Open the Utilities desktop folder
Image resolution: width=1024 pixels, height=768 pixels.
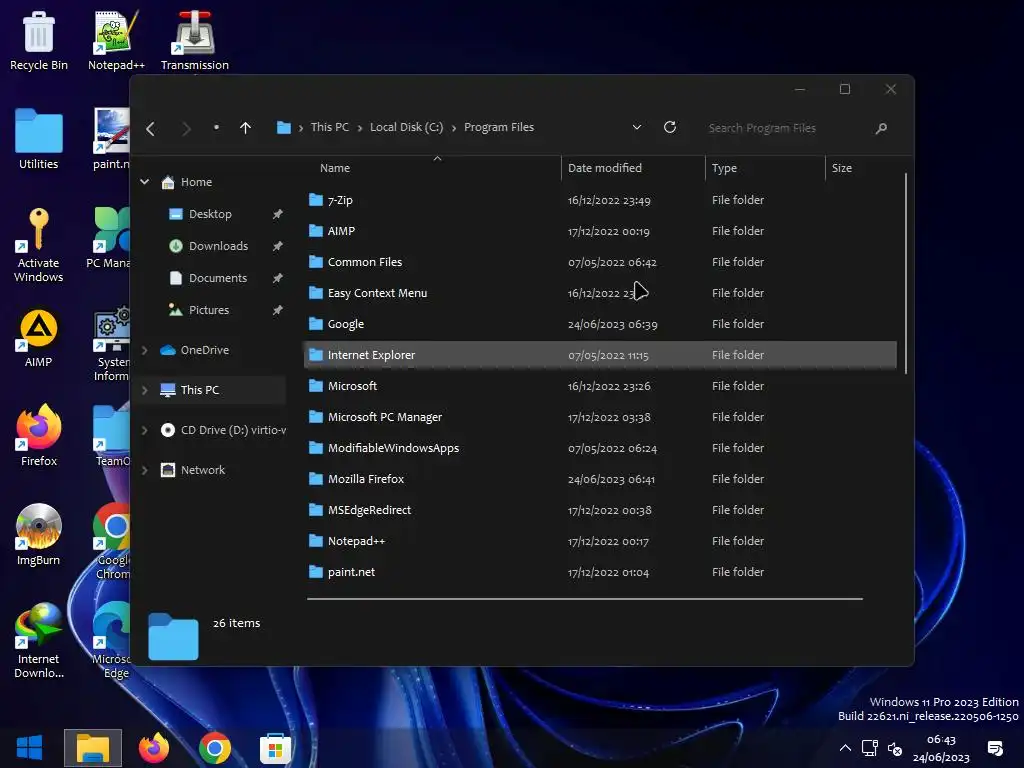coord(39,139)
